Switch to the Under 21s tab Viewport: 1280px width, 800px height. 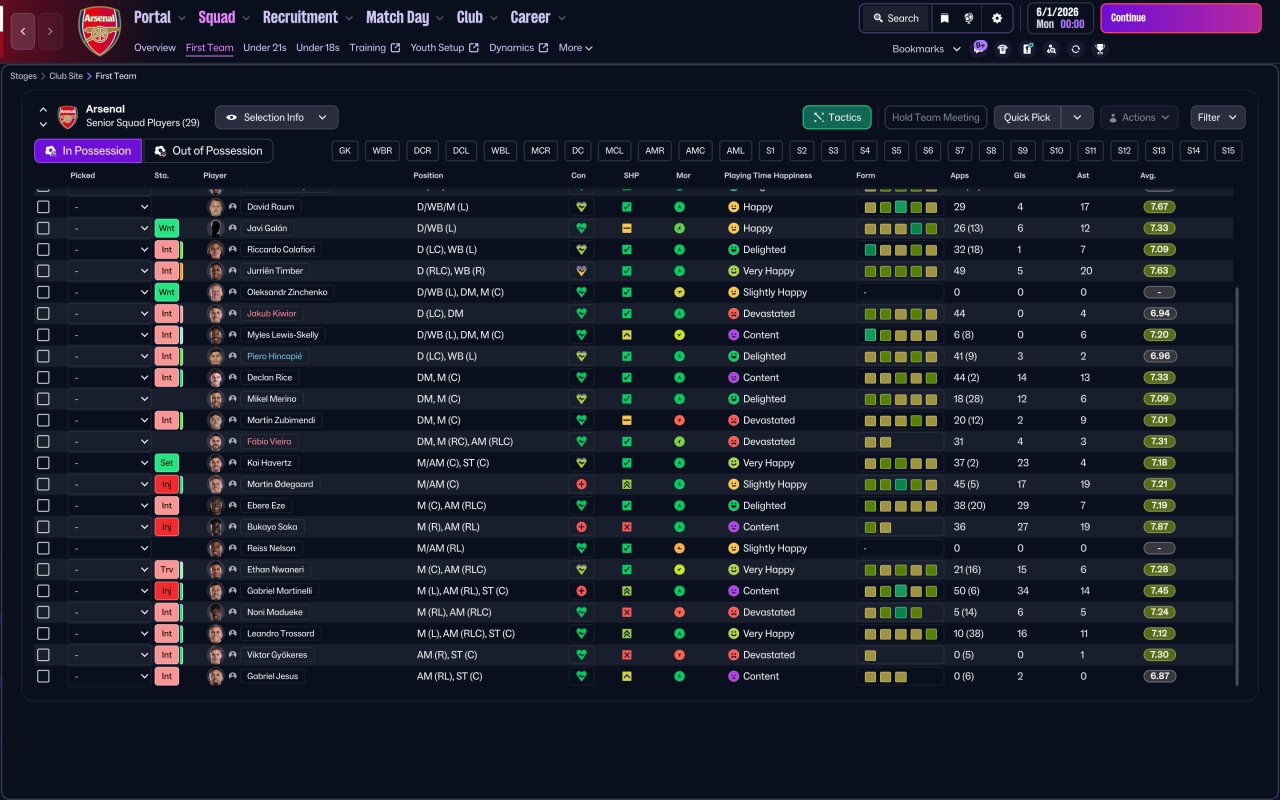(265, 48)
